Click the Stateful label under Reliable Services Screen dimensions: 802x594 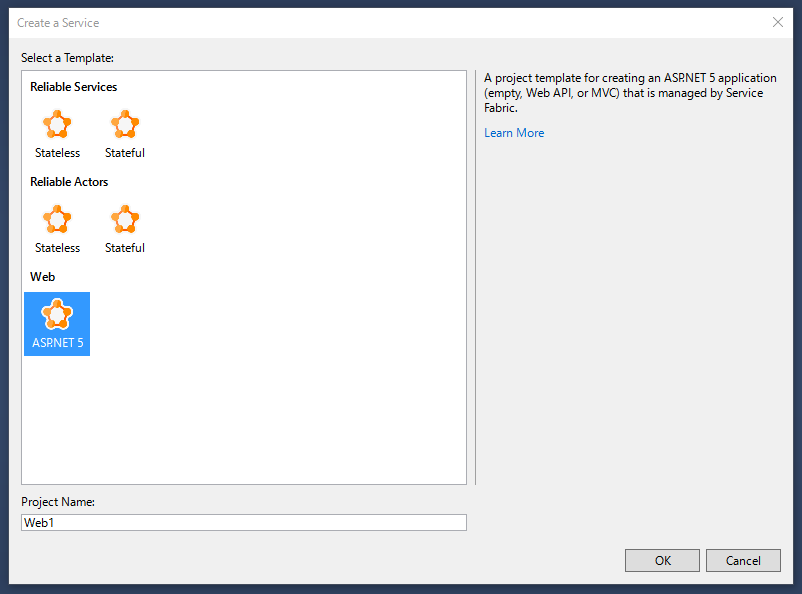[x=125, y=153]
